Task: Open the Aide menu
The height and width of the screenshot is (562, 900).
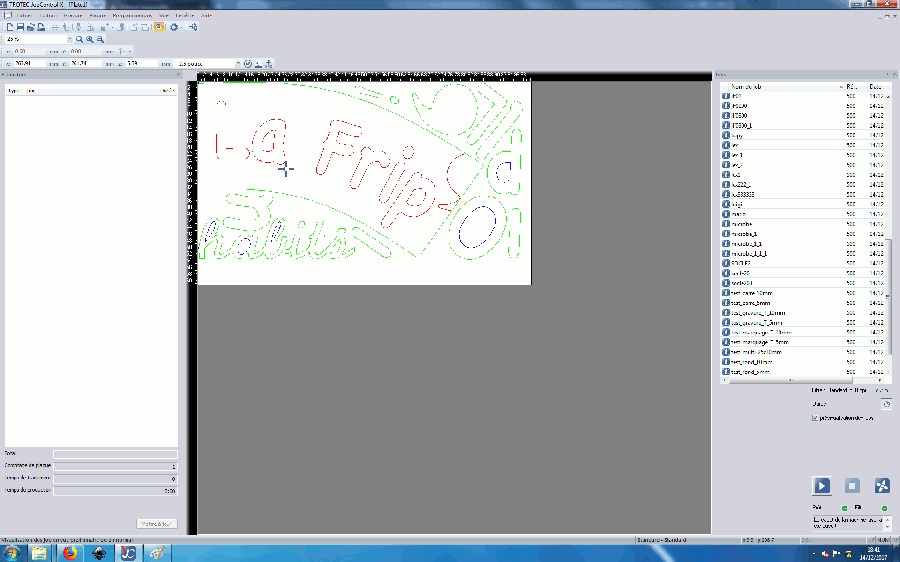Action: tap(207, 15)
